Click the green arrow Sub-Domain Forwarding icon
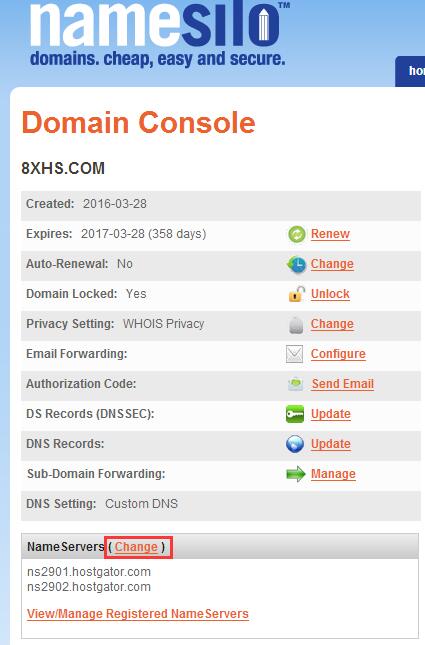 [x=296, y=474]
